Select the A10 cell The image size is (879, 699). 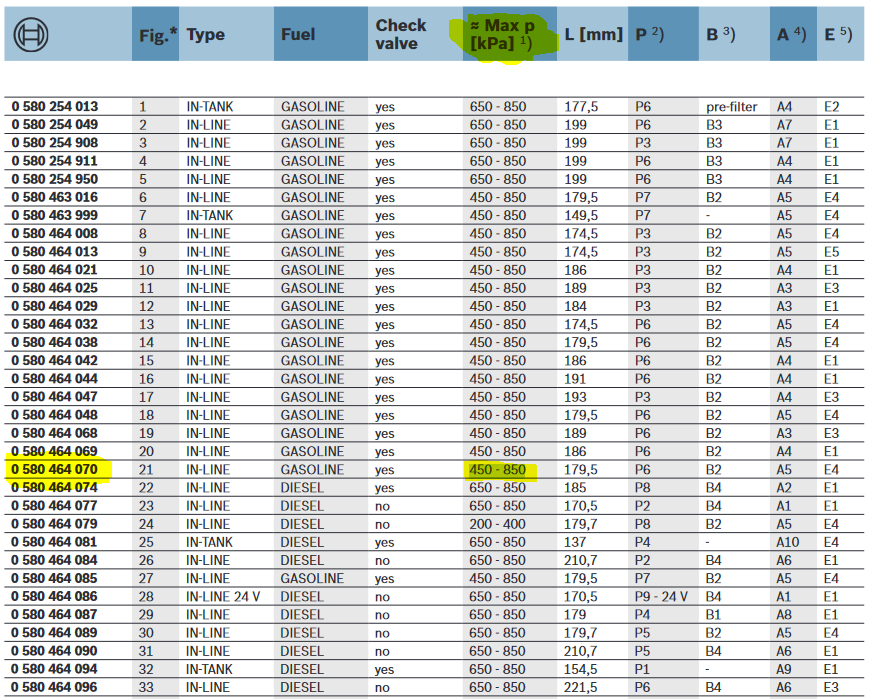(789, 543)
